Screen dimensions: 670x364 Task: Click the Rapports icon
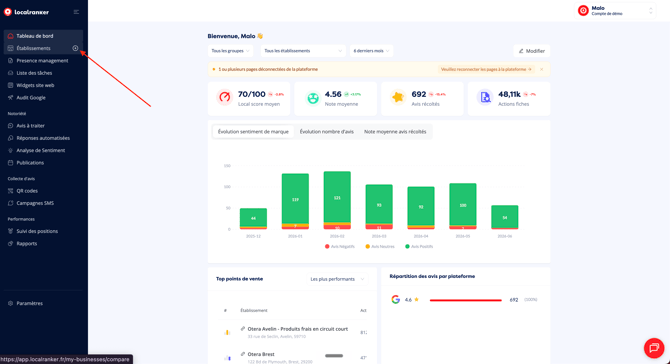click(x=11, y=244)
